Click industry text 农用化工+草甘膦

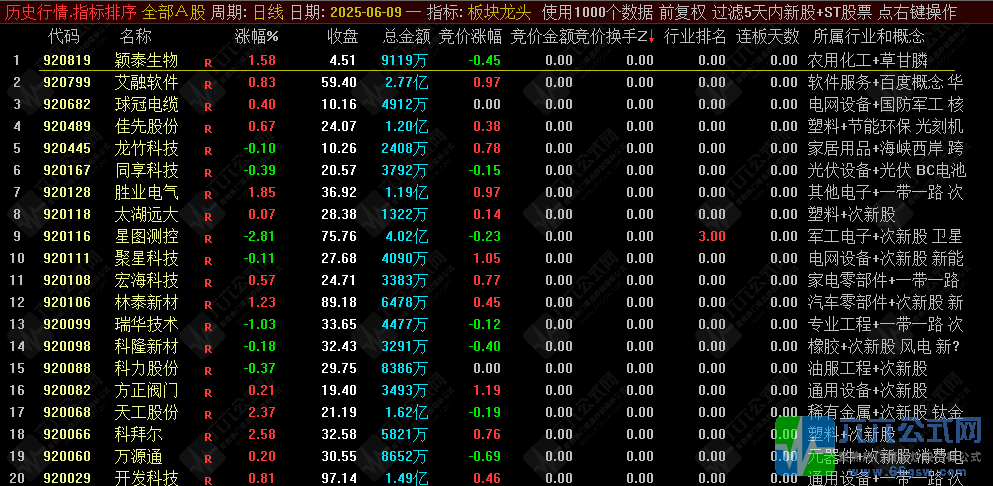(x=868, y=61)
